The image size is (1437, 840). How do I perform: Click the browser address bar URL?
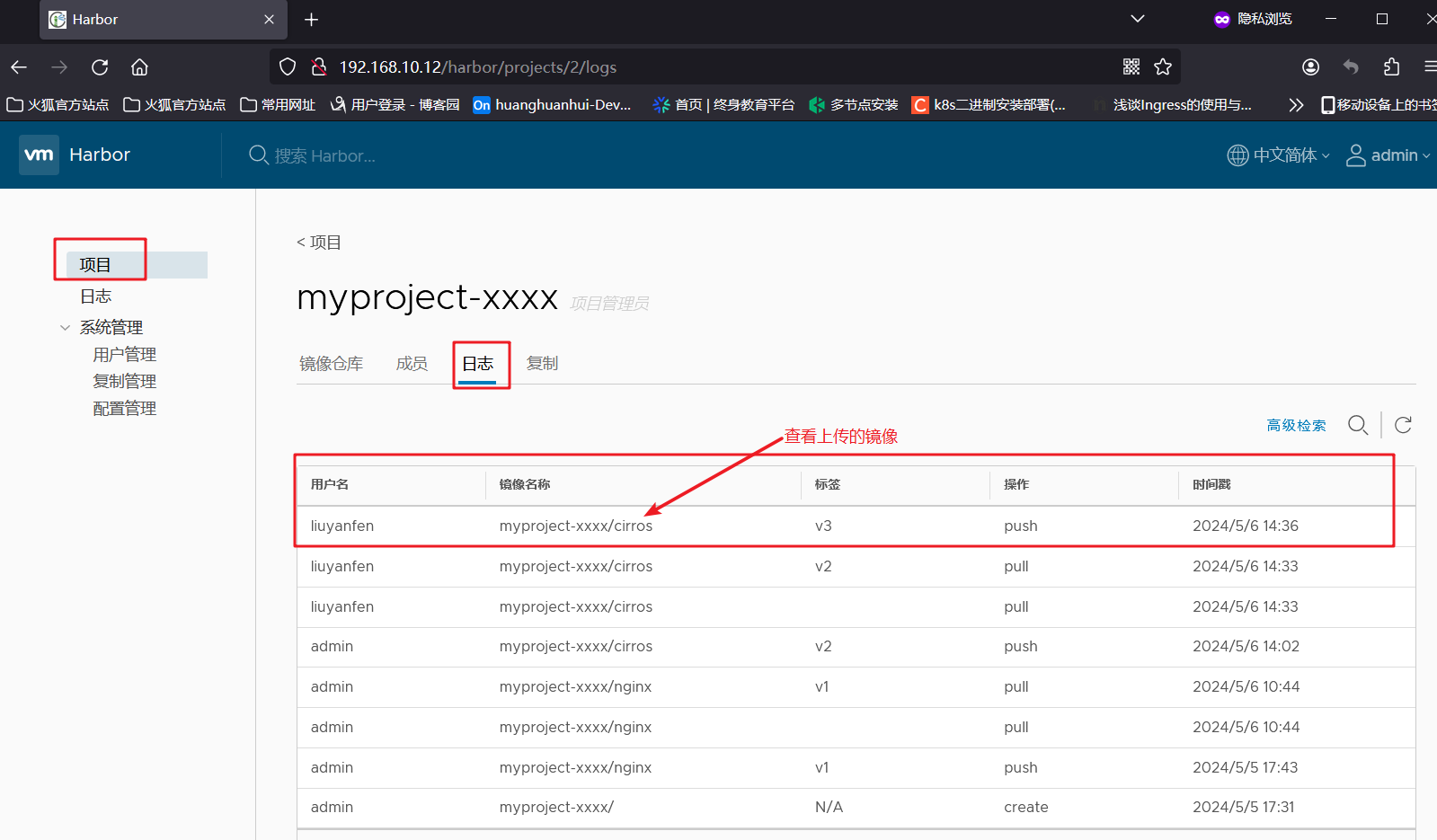click(477, 67)
